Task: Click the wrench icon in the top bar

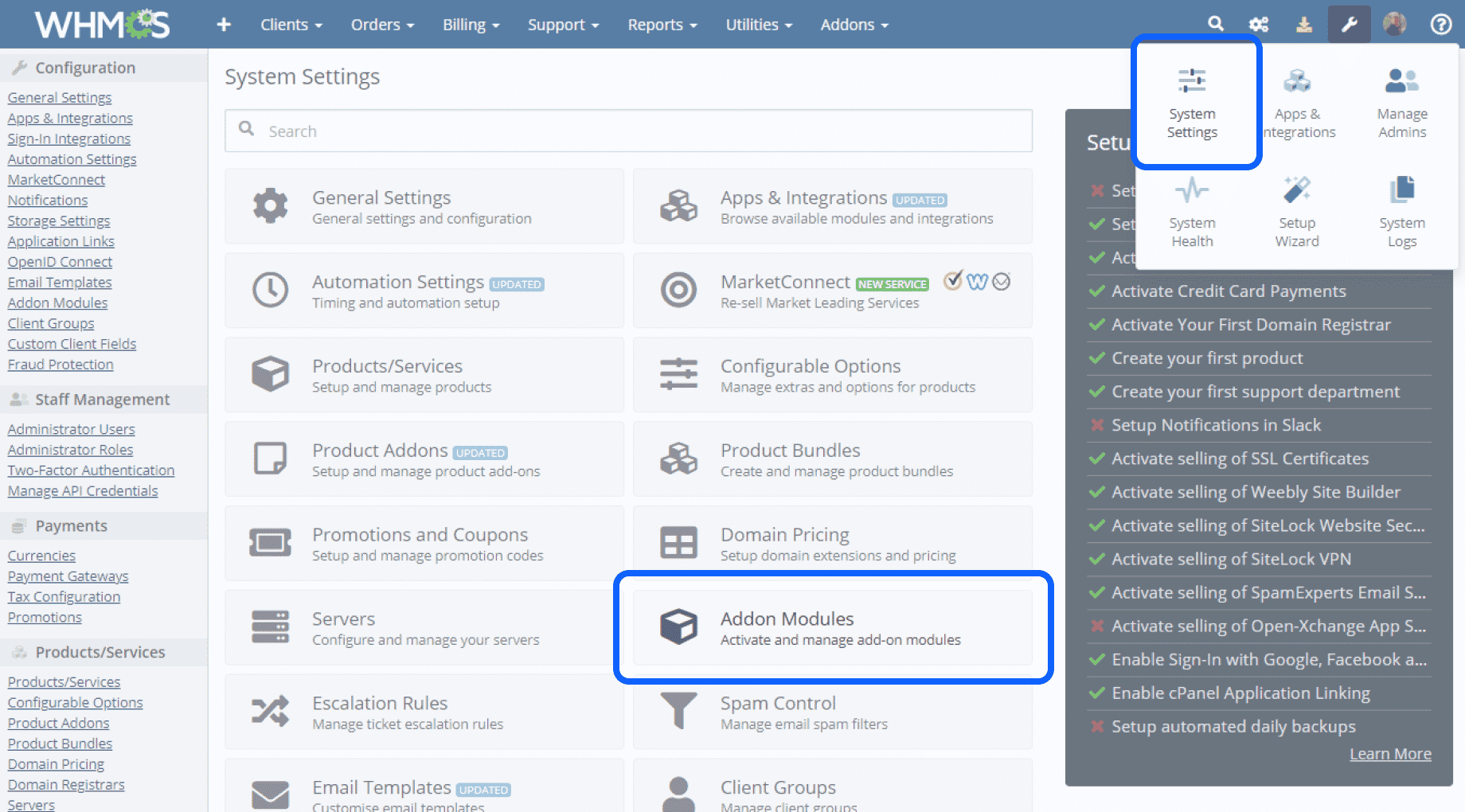Action: (x=1350, y=24)
